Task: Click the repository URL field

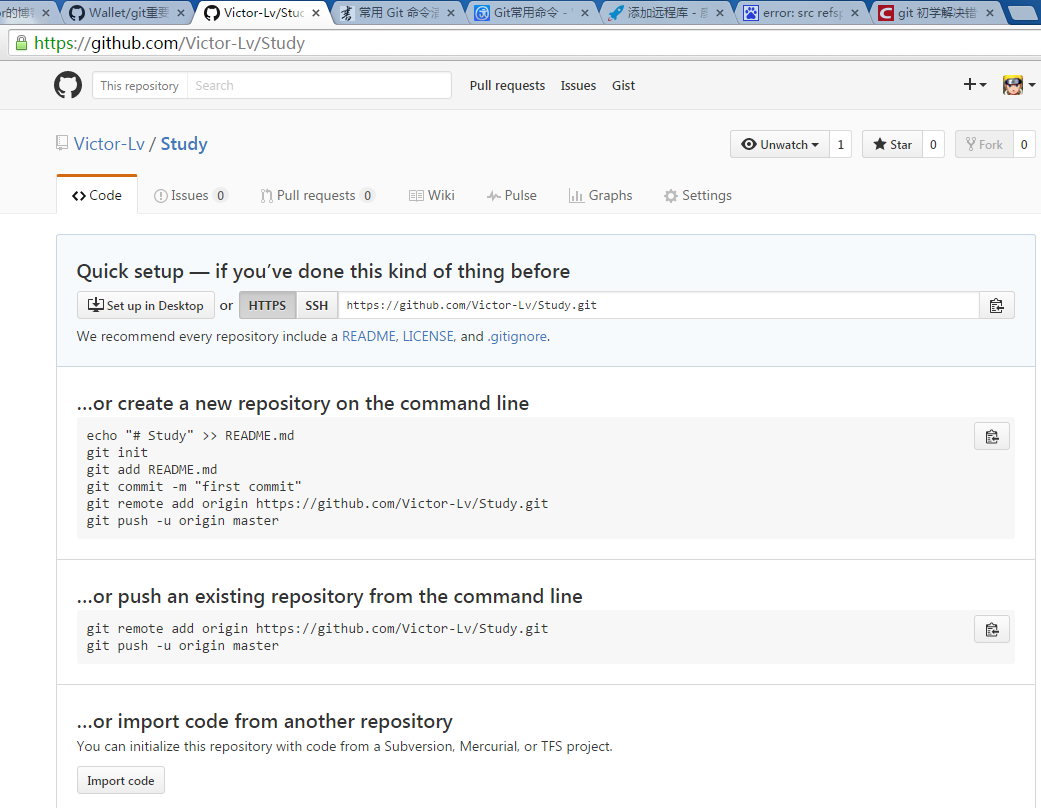Action: coord(659,305)
